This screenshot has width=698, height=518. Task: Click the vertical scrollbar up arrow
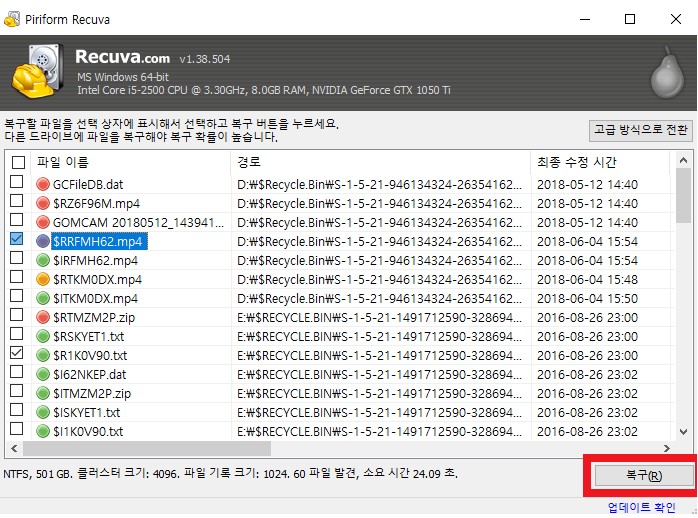click(683, 160)
